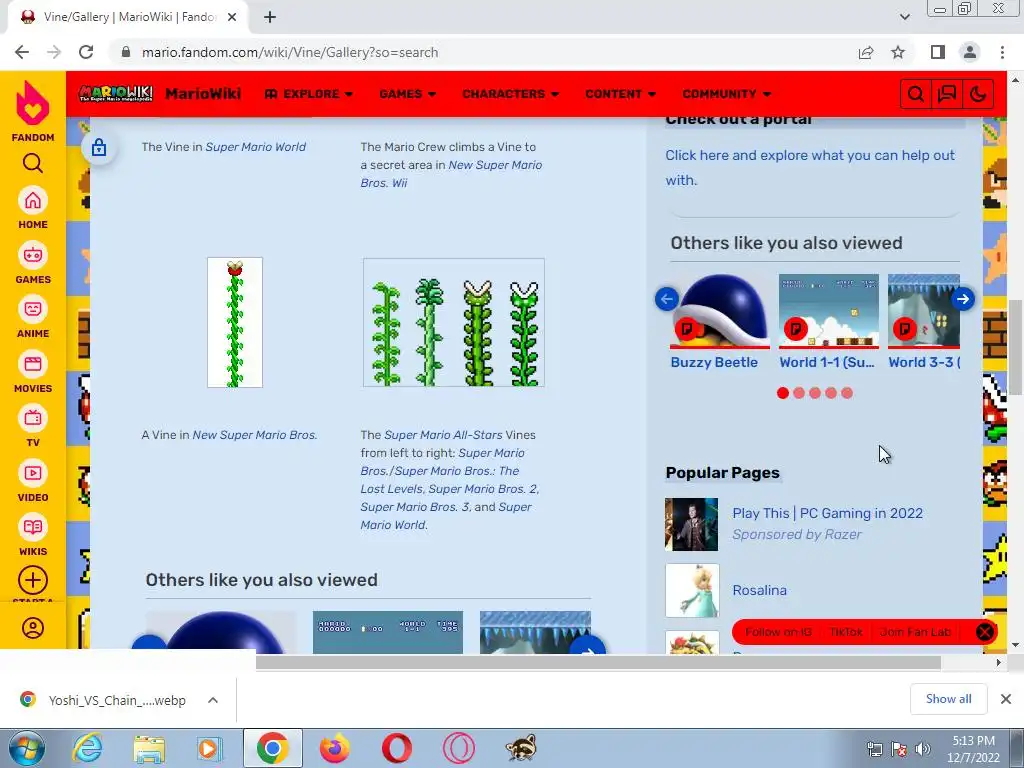Expand the Games dropdown menu
The height and width of the screenshot is (768, 1024).
pos(408,94)
